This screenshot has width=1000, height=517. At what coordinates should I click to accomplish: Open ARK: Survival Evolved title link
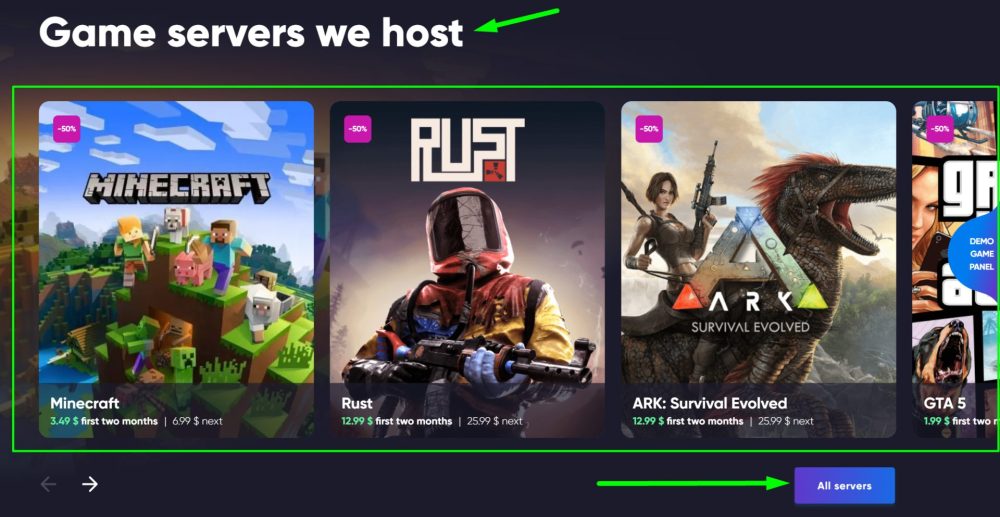point(710,404)
